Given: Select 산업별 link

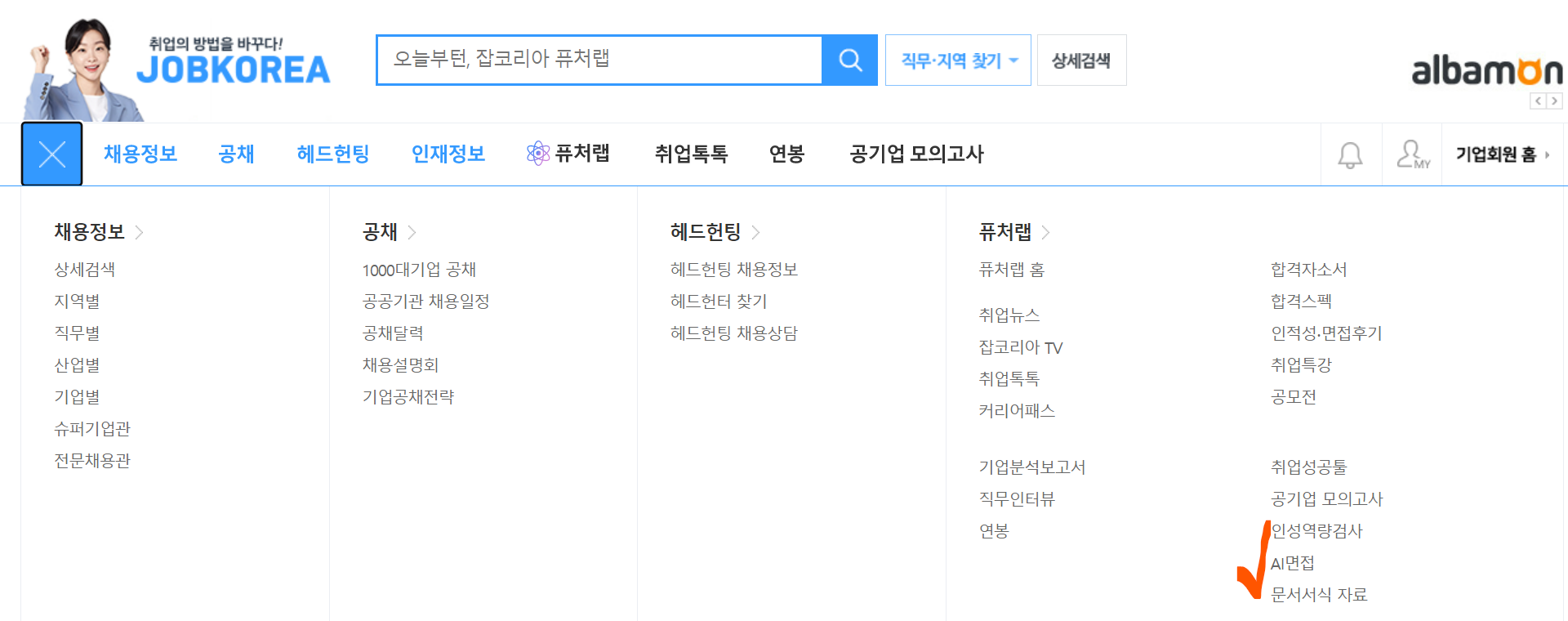Looking at the screenshot, I should coord(77,365).
